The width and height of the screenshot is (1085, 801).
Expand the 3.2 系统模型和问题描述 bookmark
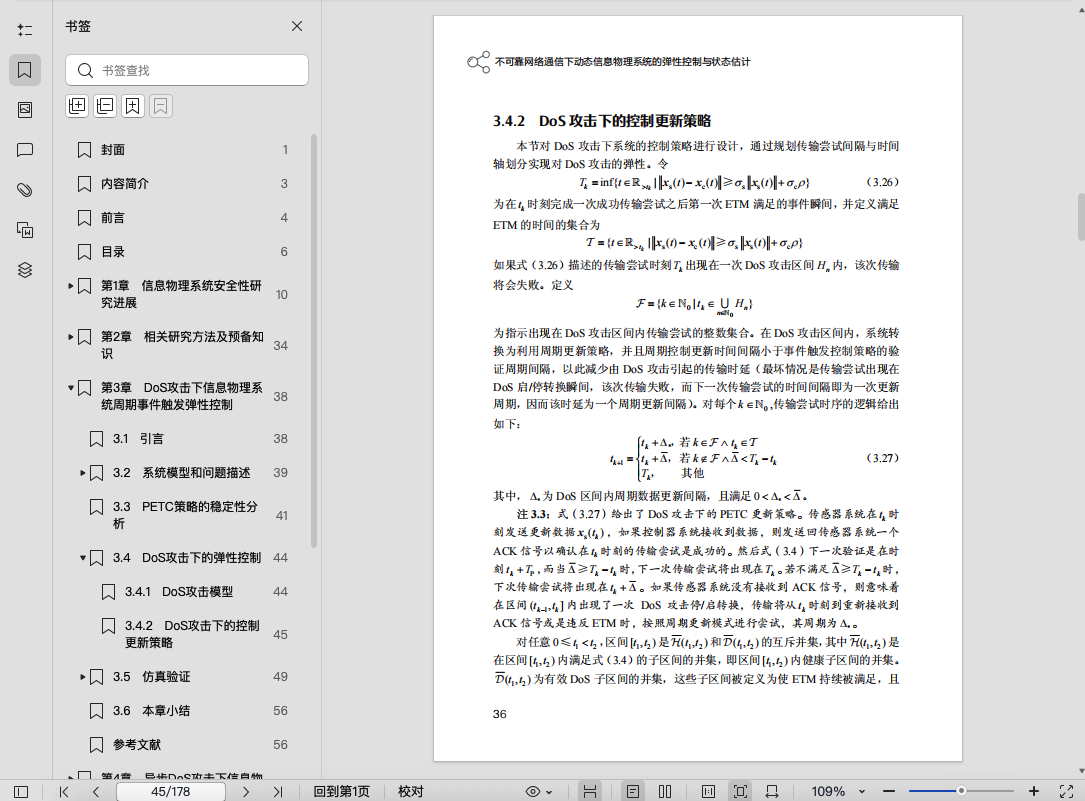tap(82, 473)
